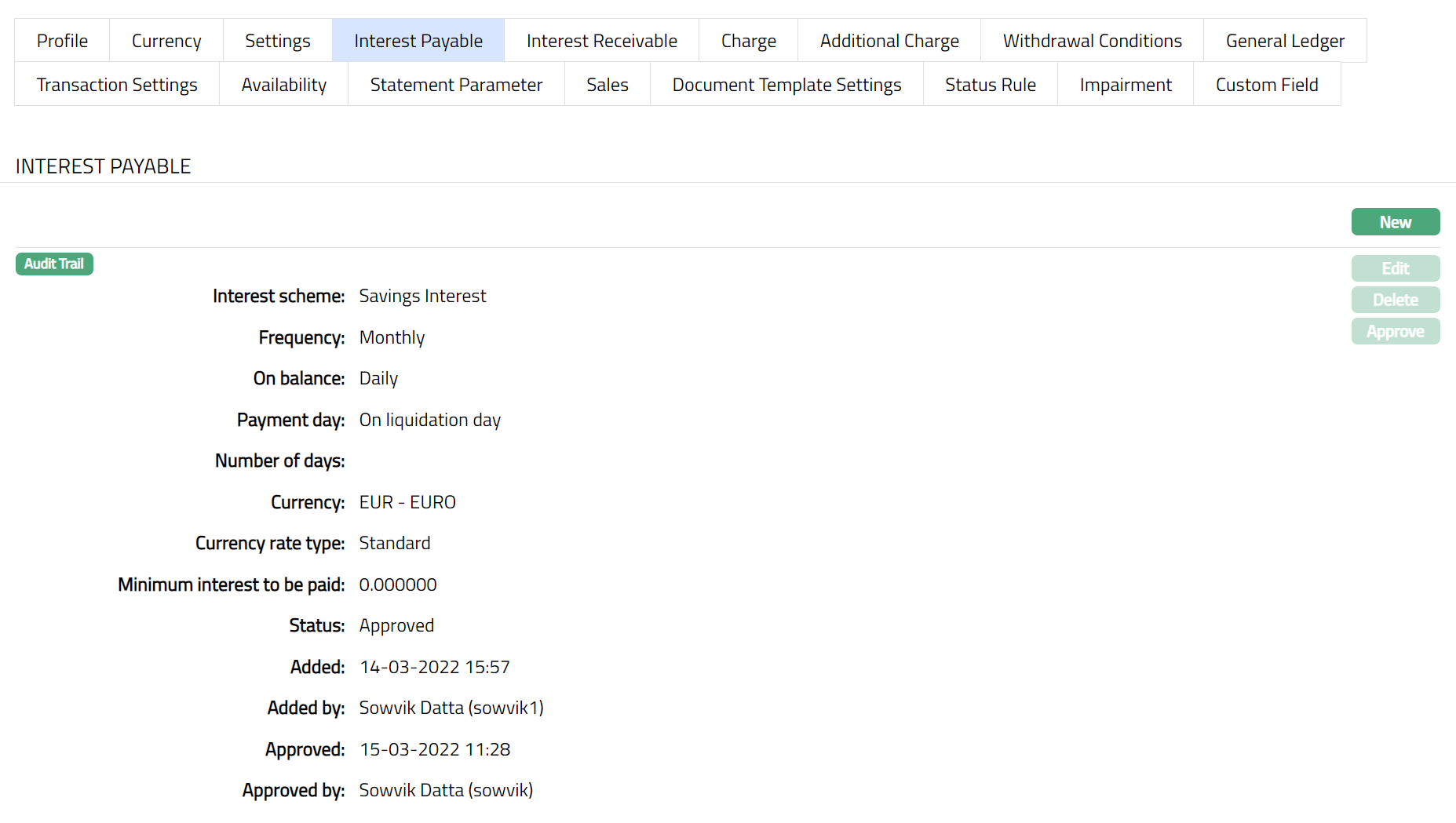Screen dimensions: 1456x823
Task: Select the Interest Payable tab
Action: pos(418,41)
